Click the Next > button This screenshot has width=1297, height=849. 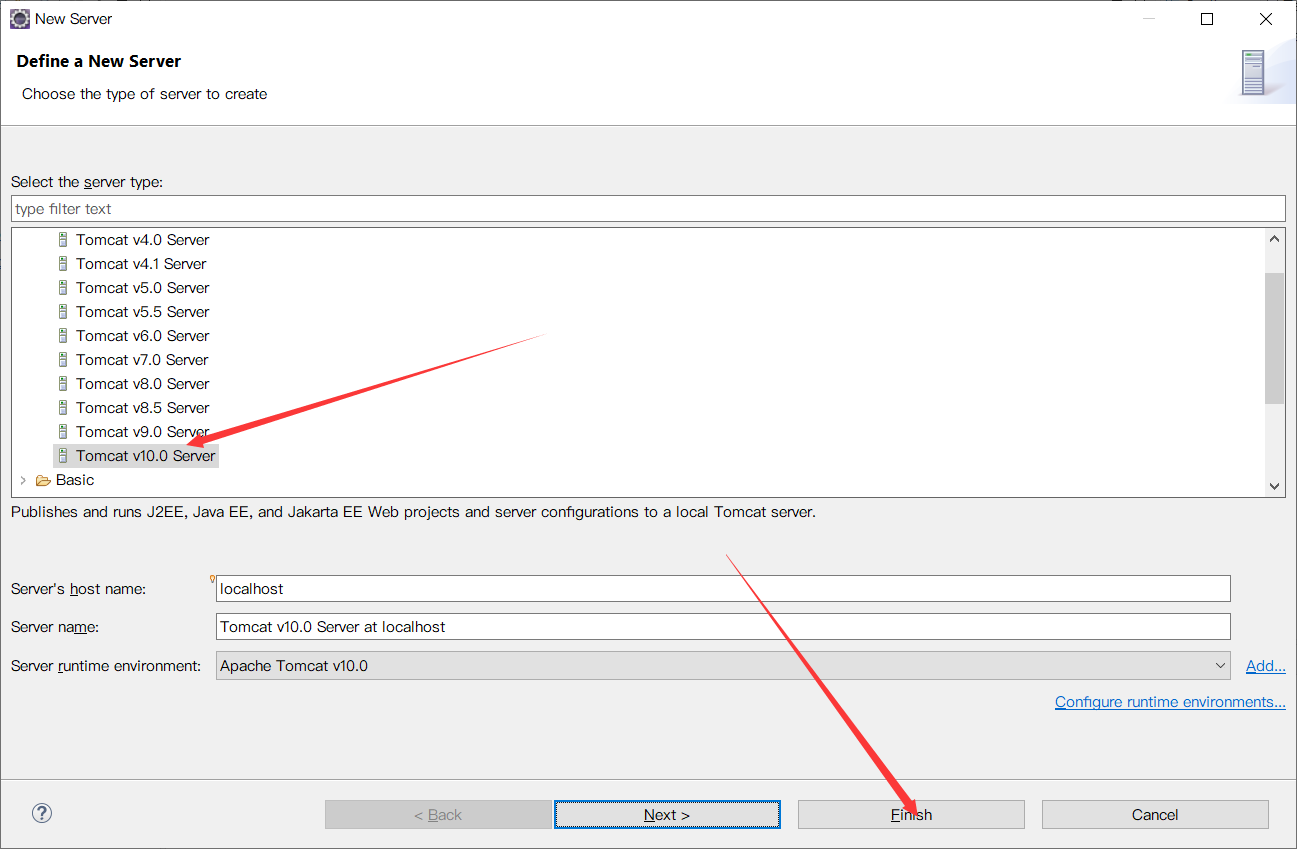(667, 815)
